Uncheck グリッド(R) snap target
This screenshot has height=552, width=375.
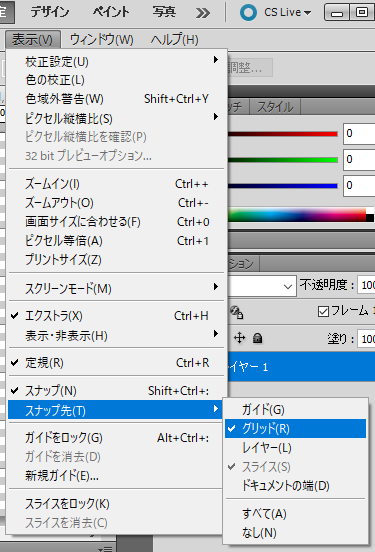(295, 429)
